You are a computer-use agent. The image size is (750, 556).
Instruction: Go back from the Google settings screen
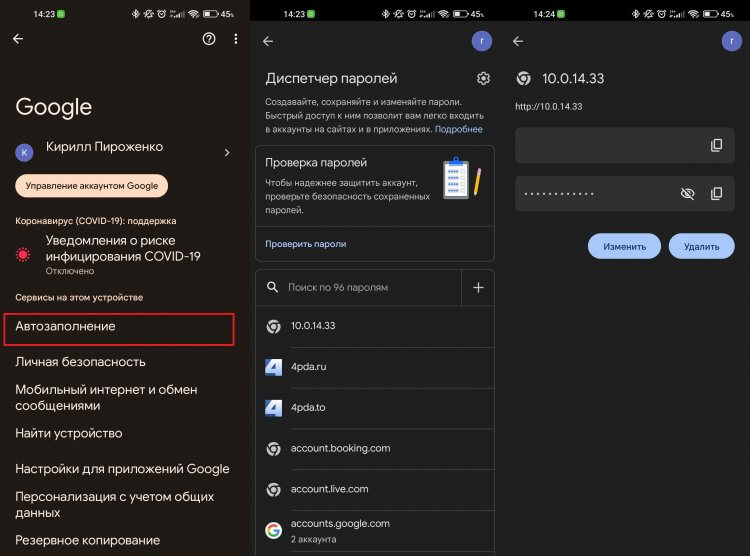click(x=18, y=39)
